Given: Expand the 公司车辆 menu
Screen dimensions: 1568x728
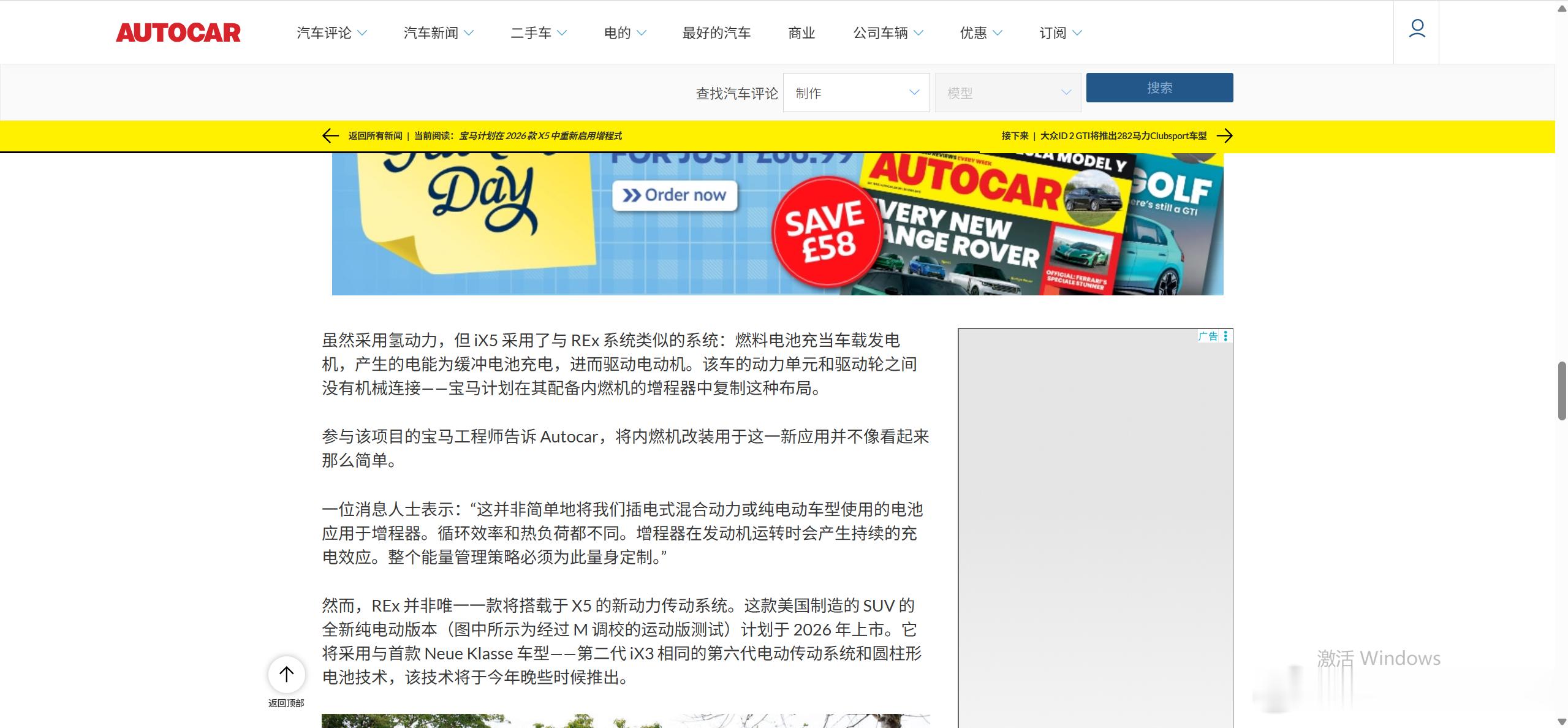Looking at the screenshot, I should point(888,33).
